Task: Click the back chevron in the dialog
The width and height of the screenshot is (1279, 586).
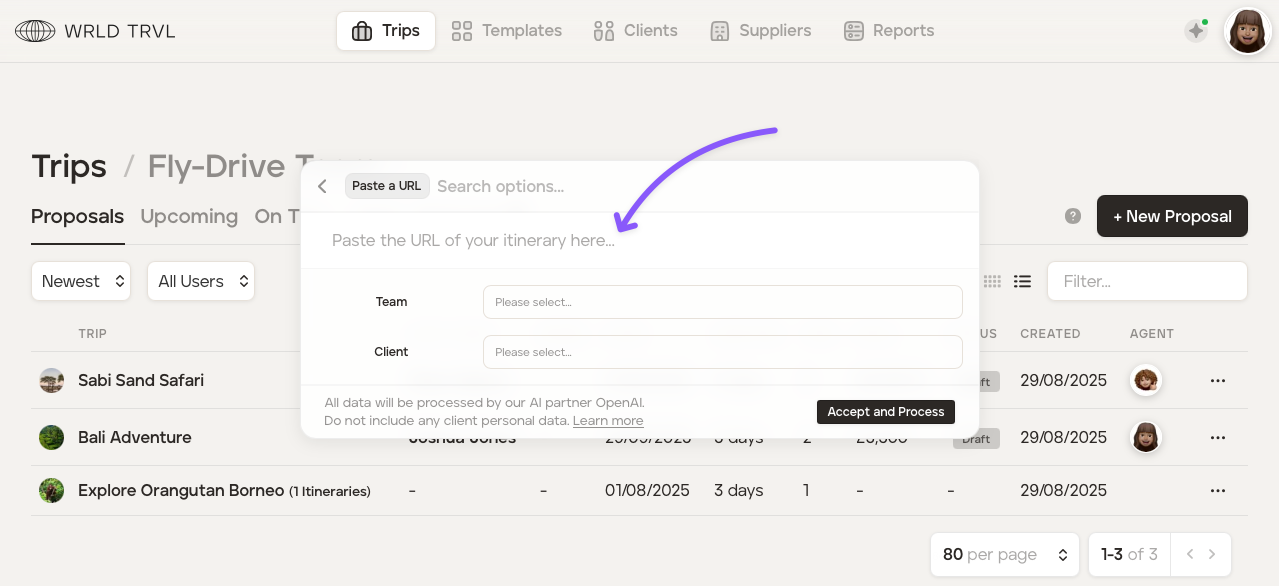Action: coord(322,187)
